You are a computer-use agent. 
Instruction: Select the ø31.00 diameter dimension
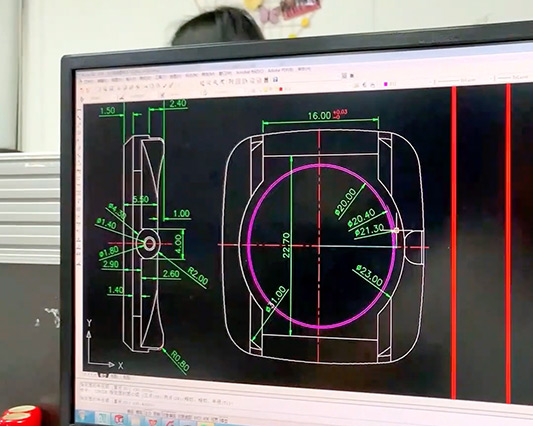click(276, 299)
